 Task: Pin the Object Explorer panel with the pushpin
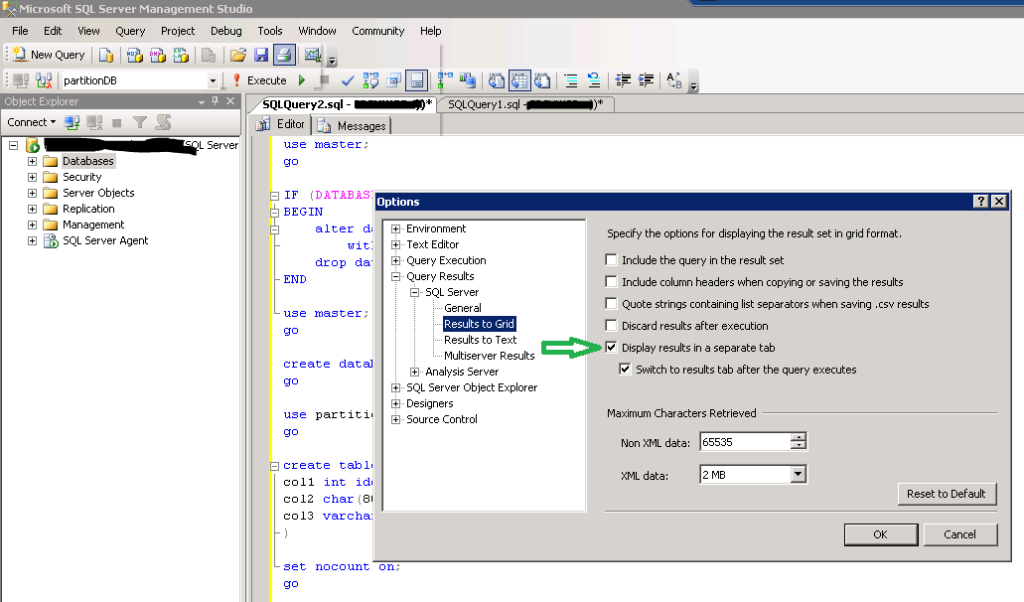point(215,101)
